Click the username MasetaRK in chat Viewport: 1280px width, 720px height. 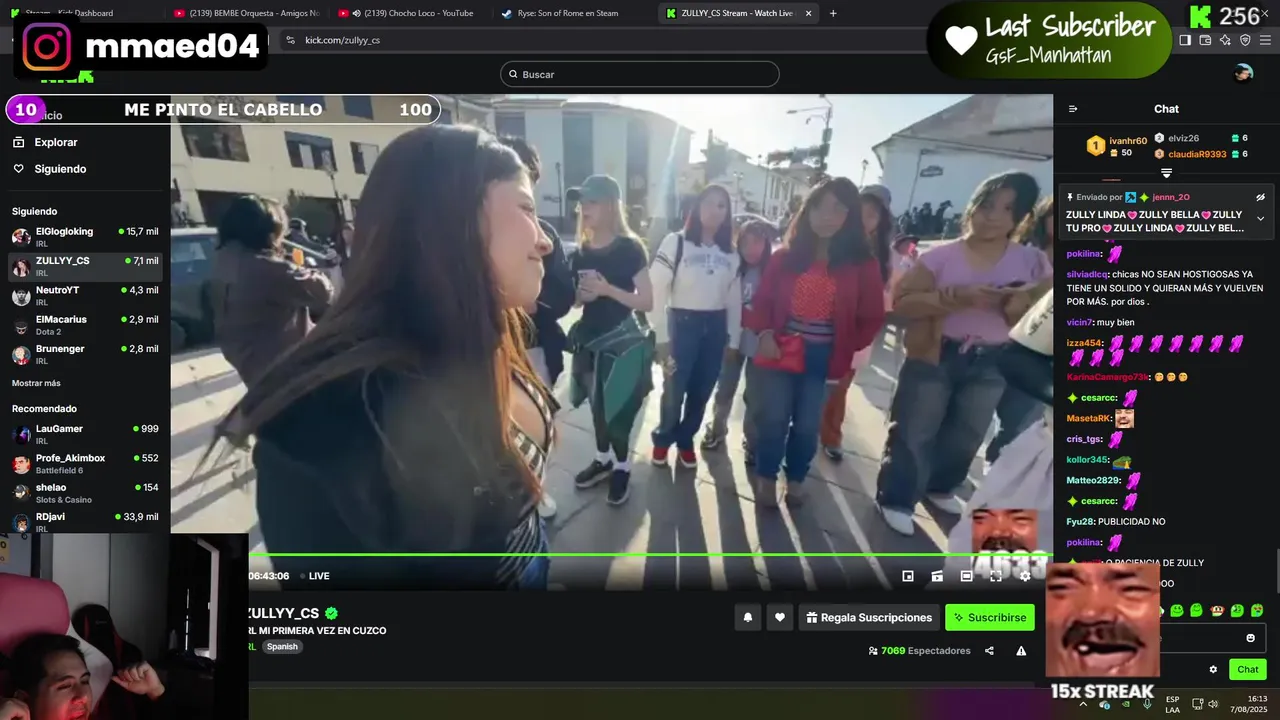pyautogui.click(x=1088, y=418)
